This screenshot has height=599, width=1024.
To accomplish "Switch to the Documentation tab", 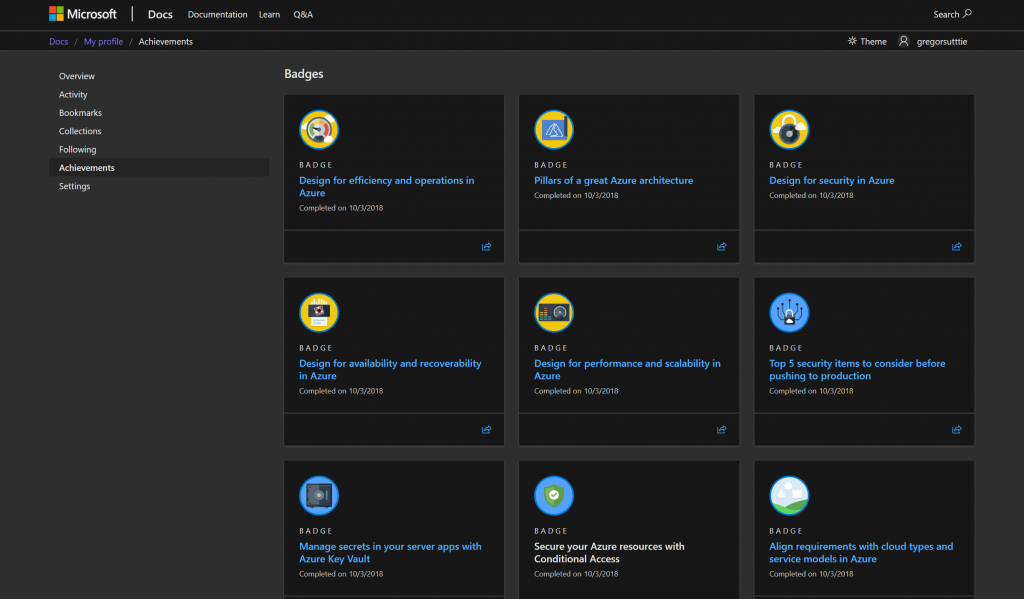I will click(217, 14).
